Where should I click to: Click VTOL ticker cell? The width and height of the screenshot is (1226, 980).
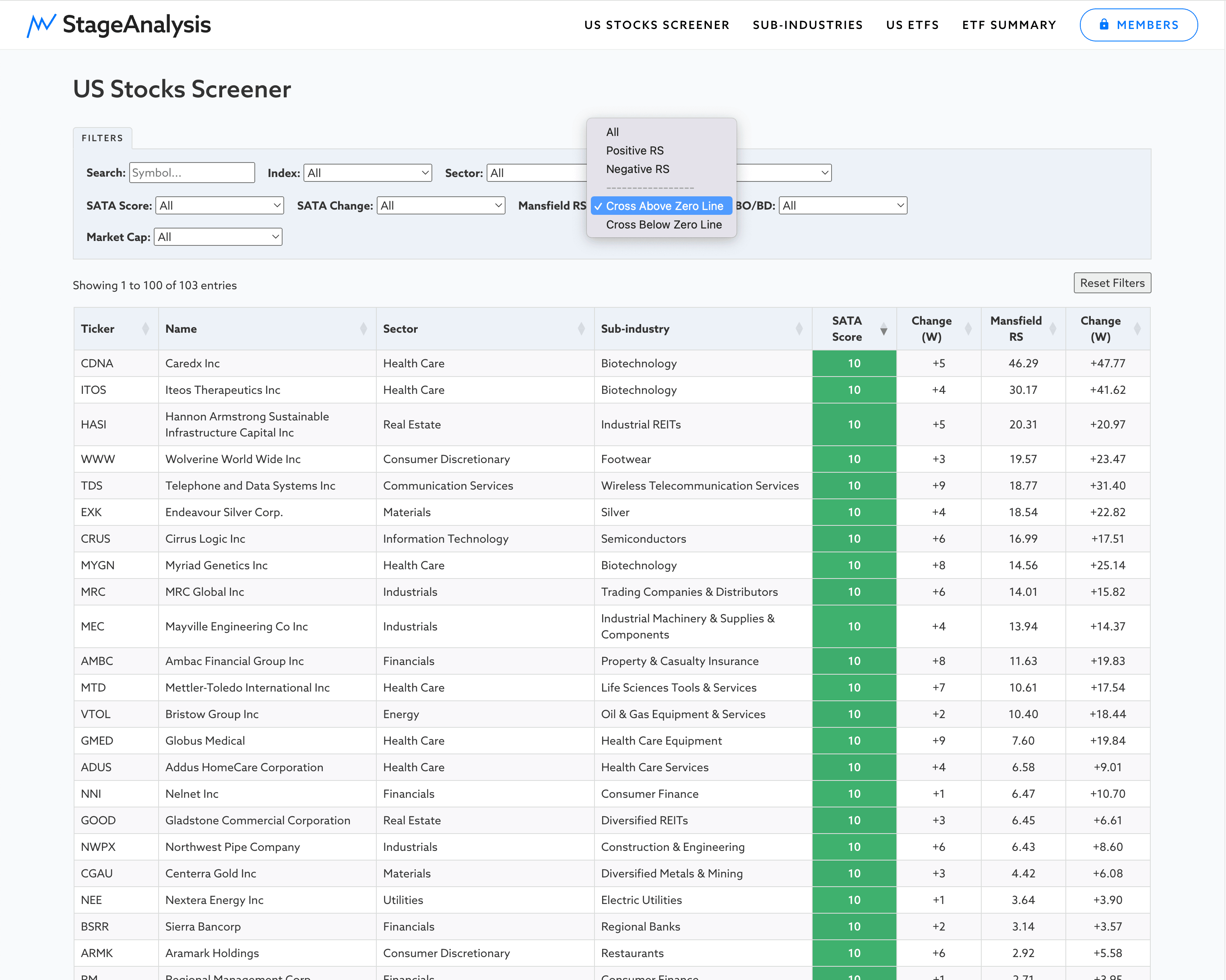point(116,714)
